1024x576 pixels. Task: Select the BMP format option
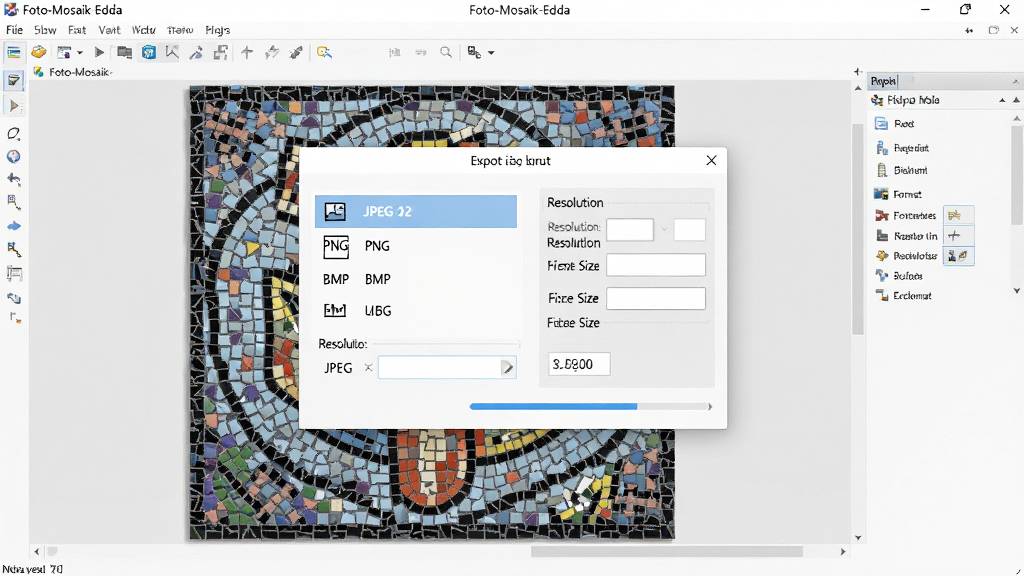point(415,280)
